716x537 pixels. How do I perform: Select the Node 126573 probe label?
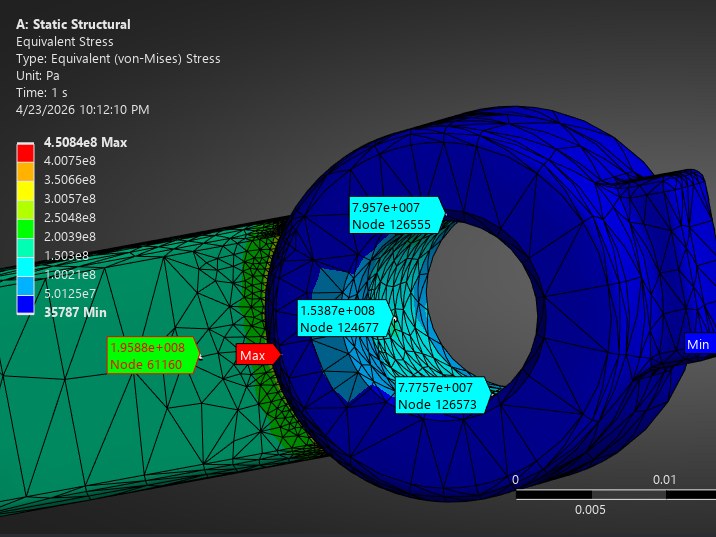[442, 395]
